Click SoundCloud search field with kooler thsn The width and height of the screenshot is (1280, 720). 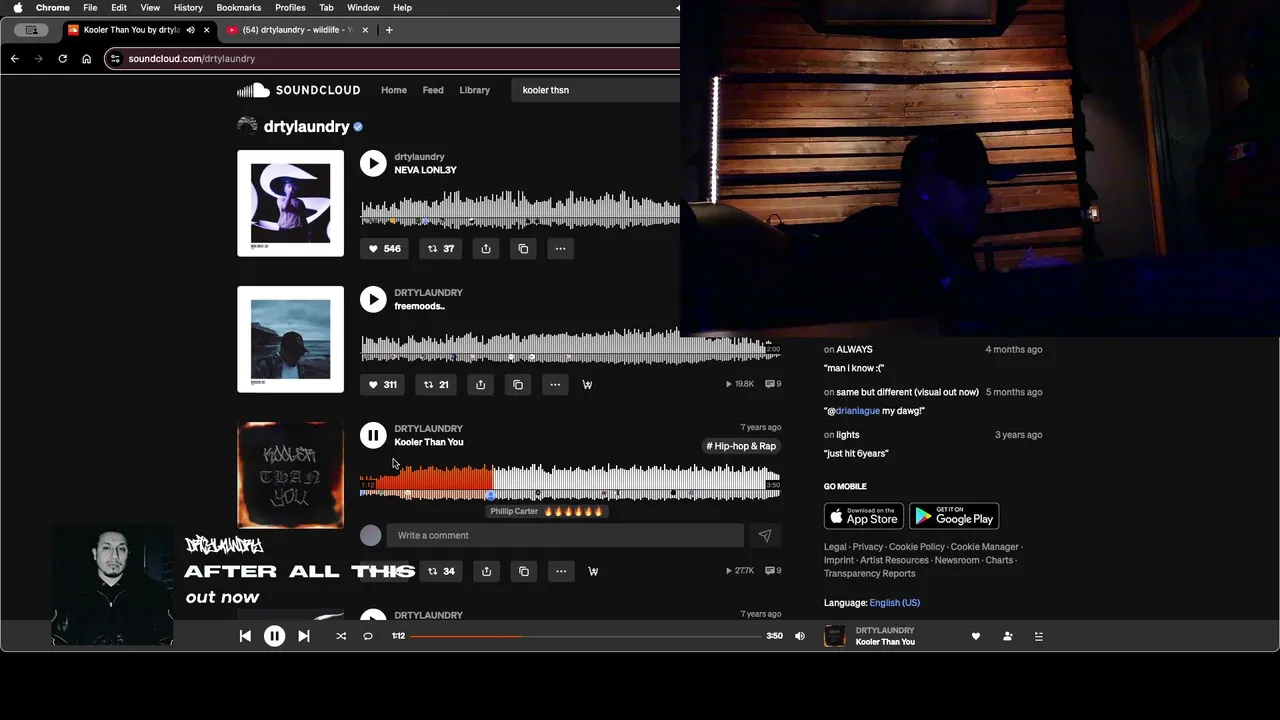click(x=596, y=90)
